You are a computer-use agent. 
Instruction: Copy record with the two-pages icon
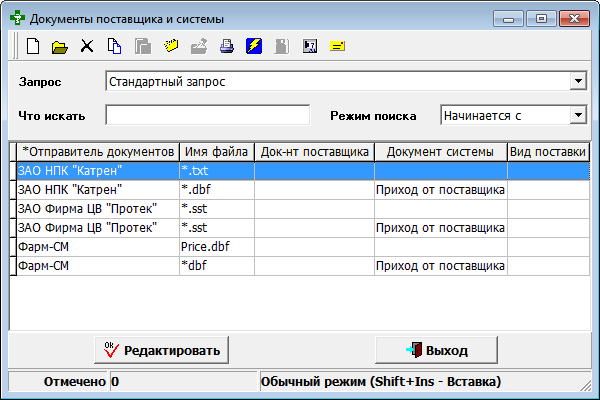point(114,46)
